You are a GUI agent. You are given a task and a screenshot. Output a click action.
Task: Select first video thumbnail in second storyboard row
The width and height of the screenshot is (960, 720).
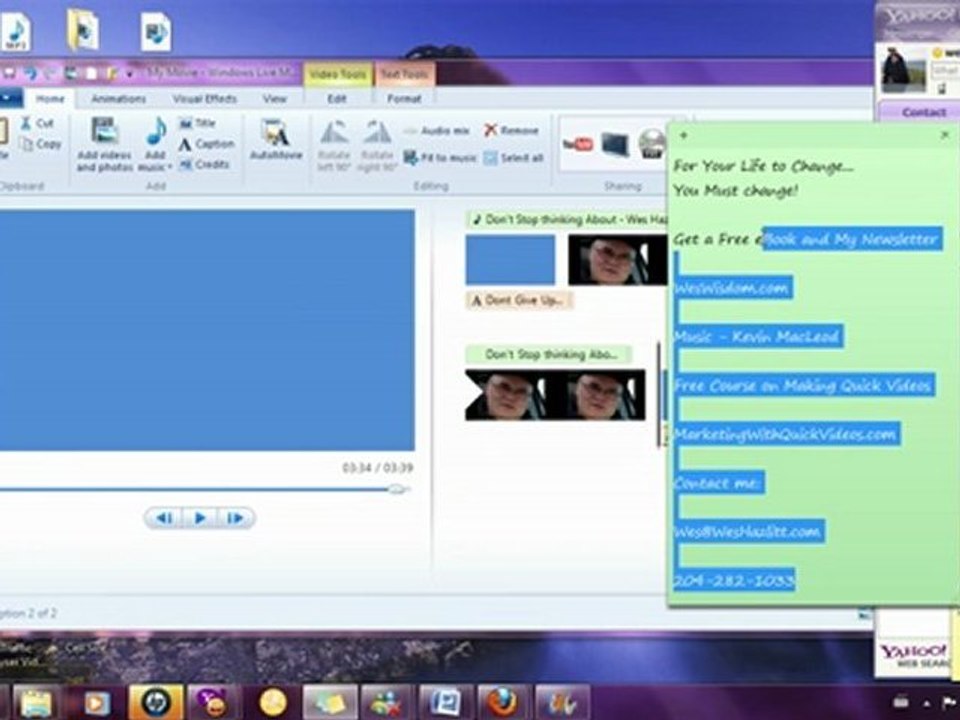click(x=510, y=395)
